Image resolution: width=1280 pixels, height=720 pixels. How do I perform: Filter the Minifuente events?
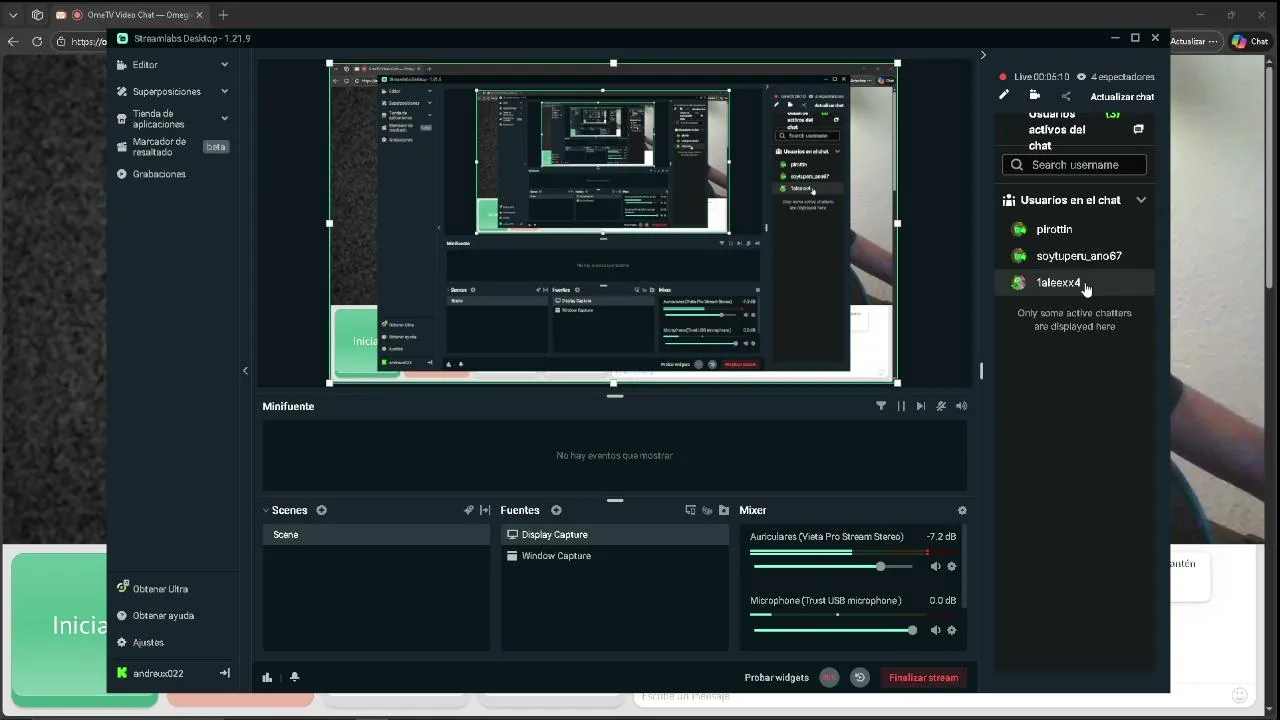tap(881, 406)
